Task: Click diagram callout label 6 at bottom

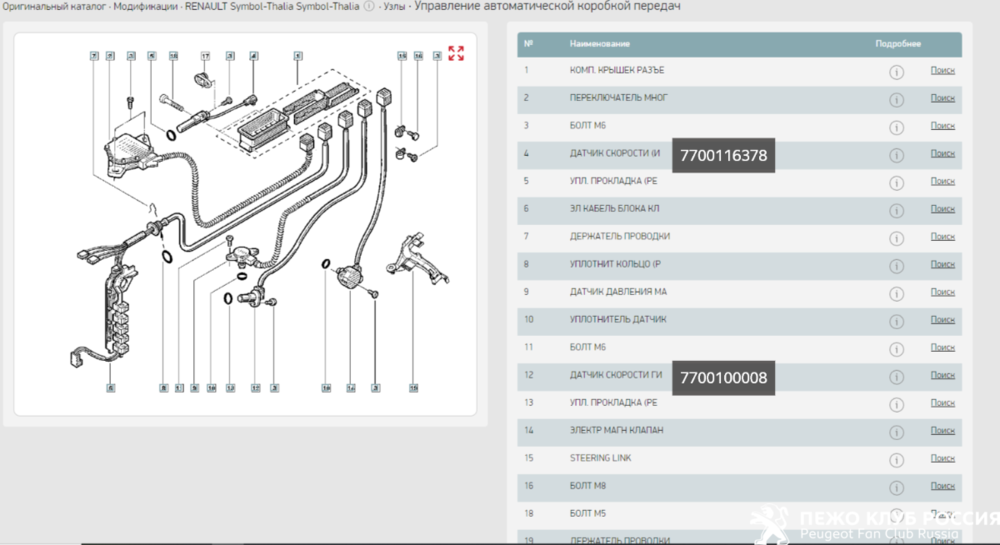Action: point(110,388)
